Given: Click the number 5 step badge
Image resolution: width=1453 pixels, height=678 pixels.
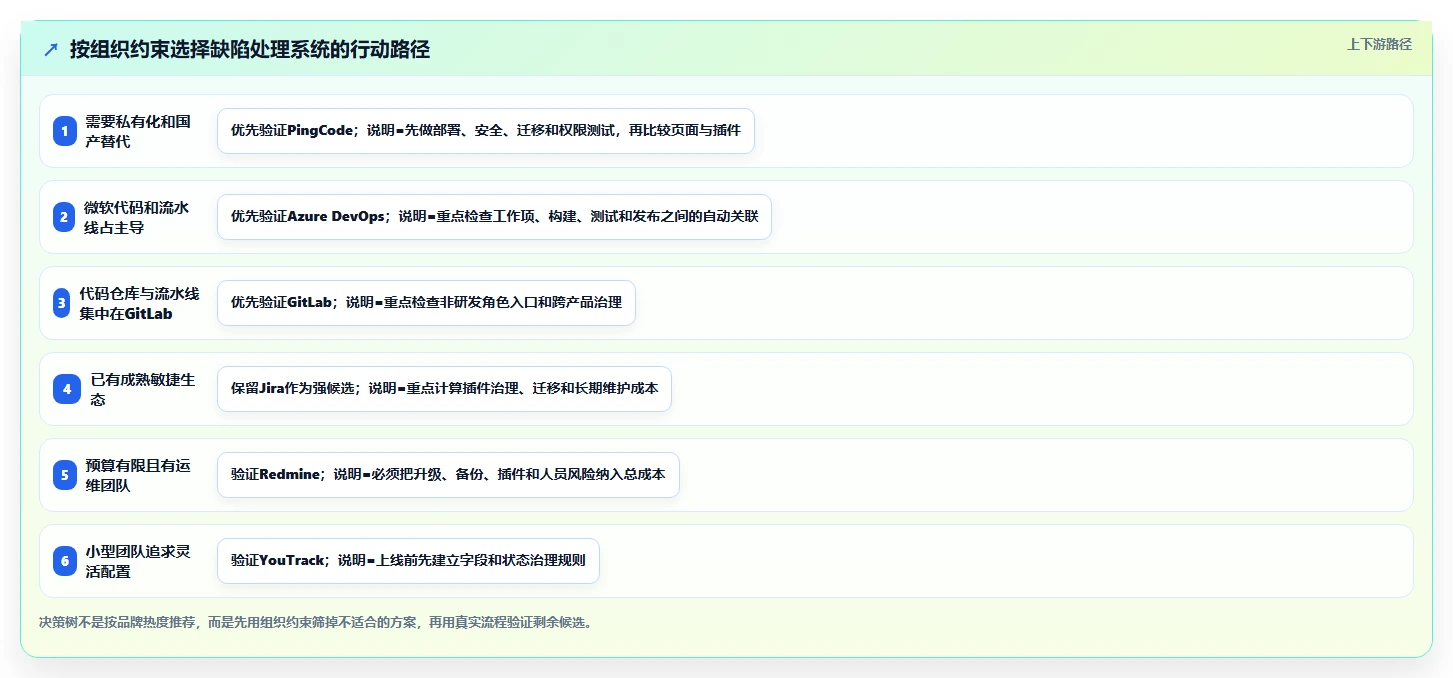Looking at the screenshot, I should 65,475.
